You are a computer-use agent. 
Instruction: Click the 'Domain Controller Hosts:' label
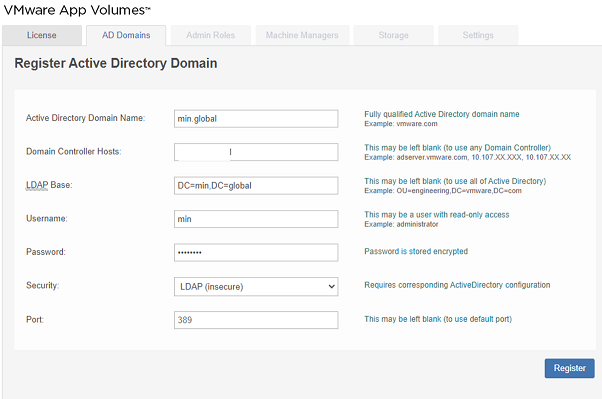74,151
